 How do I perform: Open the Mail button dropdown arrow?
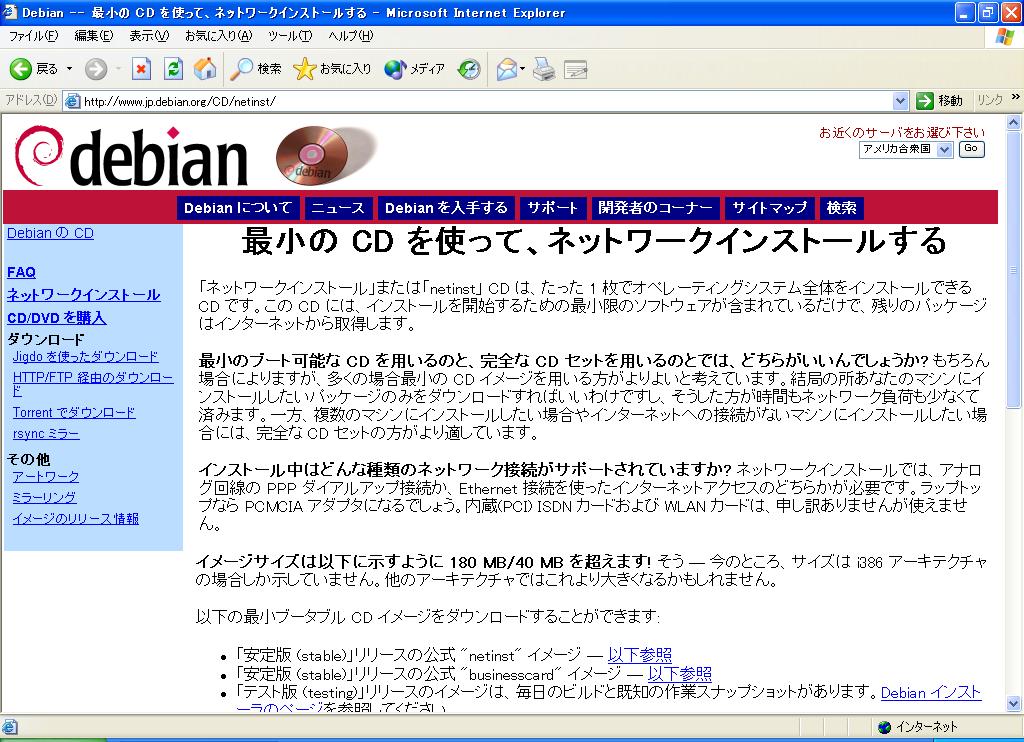click(x=522, y=69)
